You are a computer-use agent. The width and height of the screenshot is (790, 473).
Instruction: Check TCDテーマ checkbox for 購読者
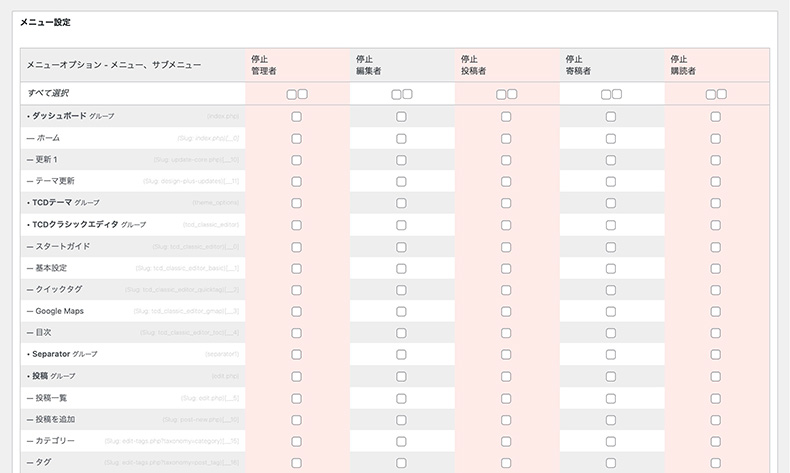click(715, 203)
